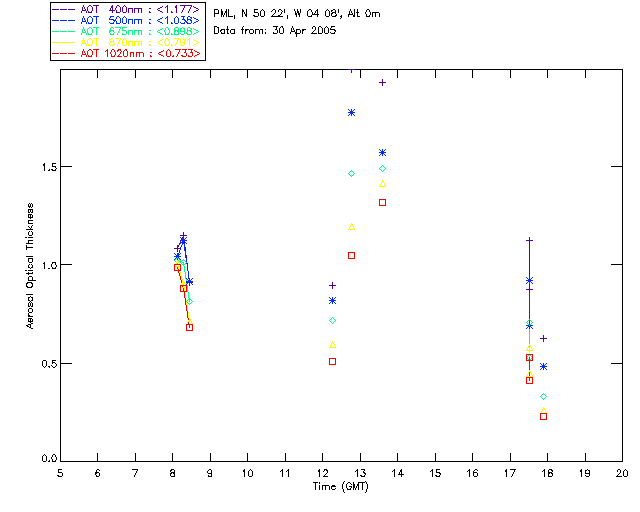Click y-axis tick label '1.5'
Image resolution: width=640 pixels, height=512 pixels.
[49, 167]
